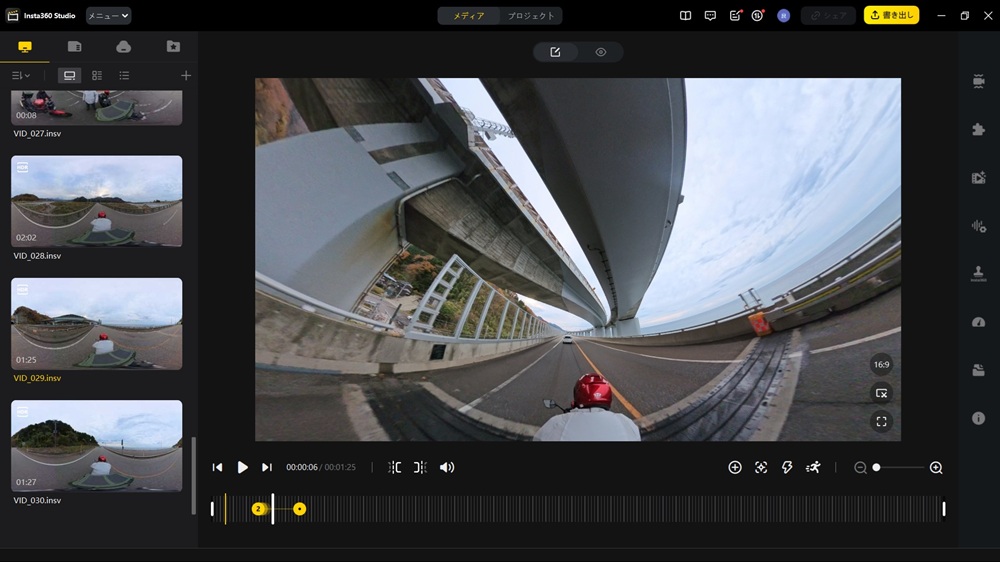This screenshot has width=1000, height=562.
Task: Select the SD card files tab
Action: pyautogui.click(x=75, y=47)
